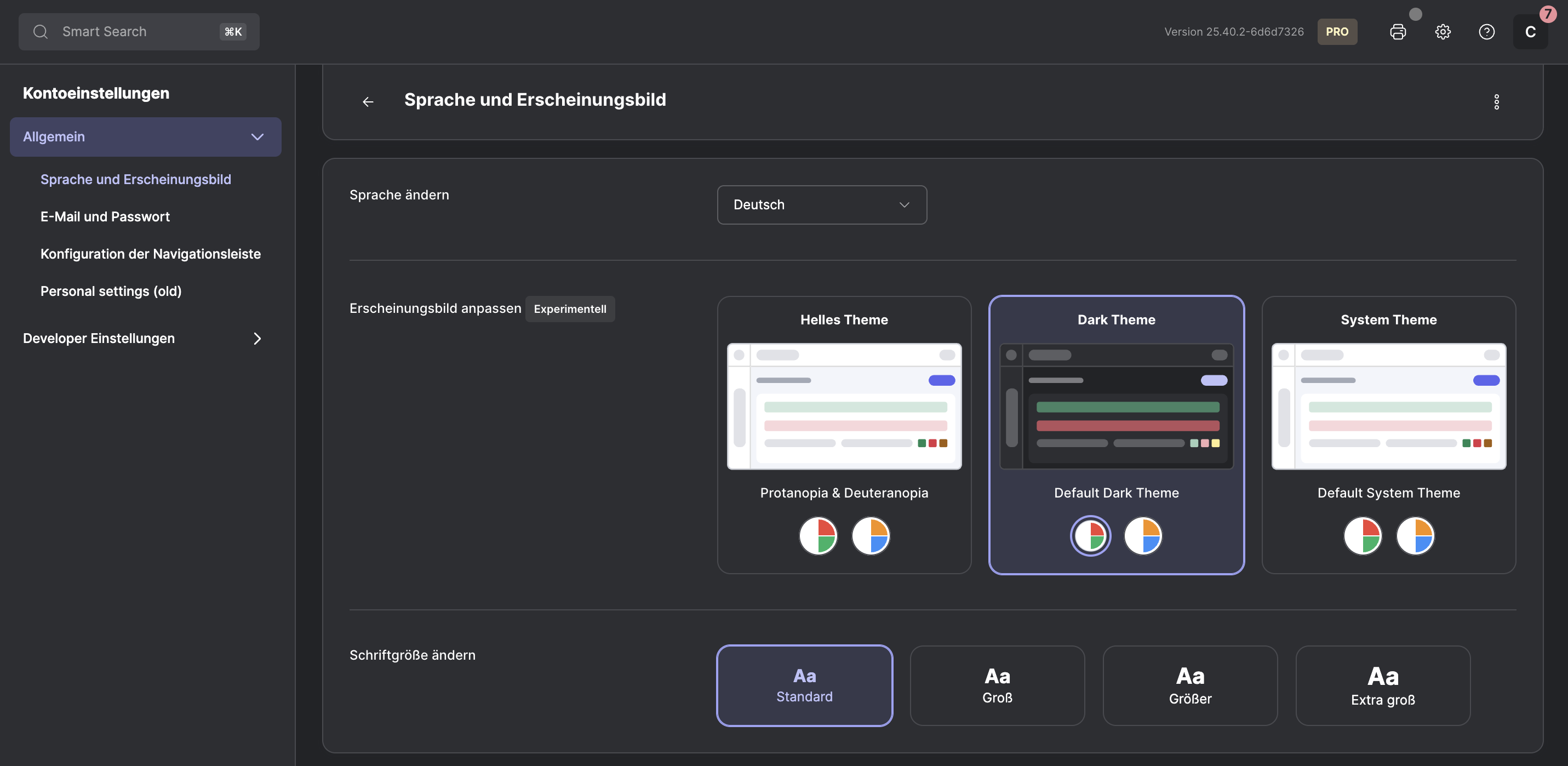This screenshot has width=1568, height=766.
Task: Expand Developer Einstellungen
Action: pos(256,339)
